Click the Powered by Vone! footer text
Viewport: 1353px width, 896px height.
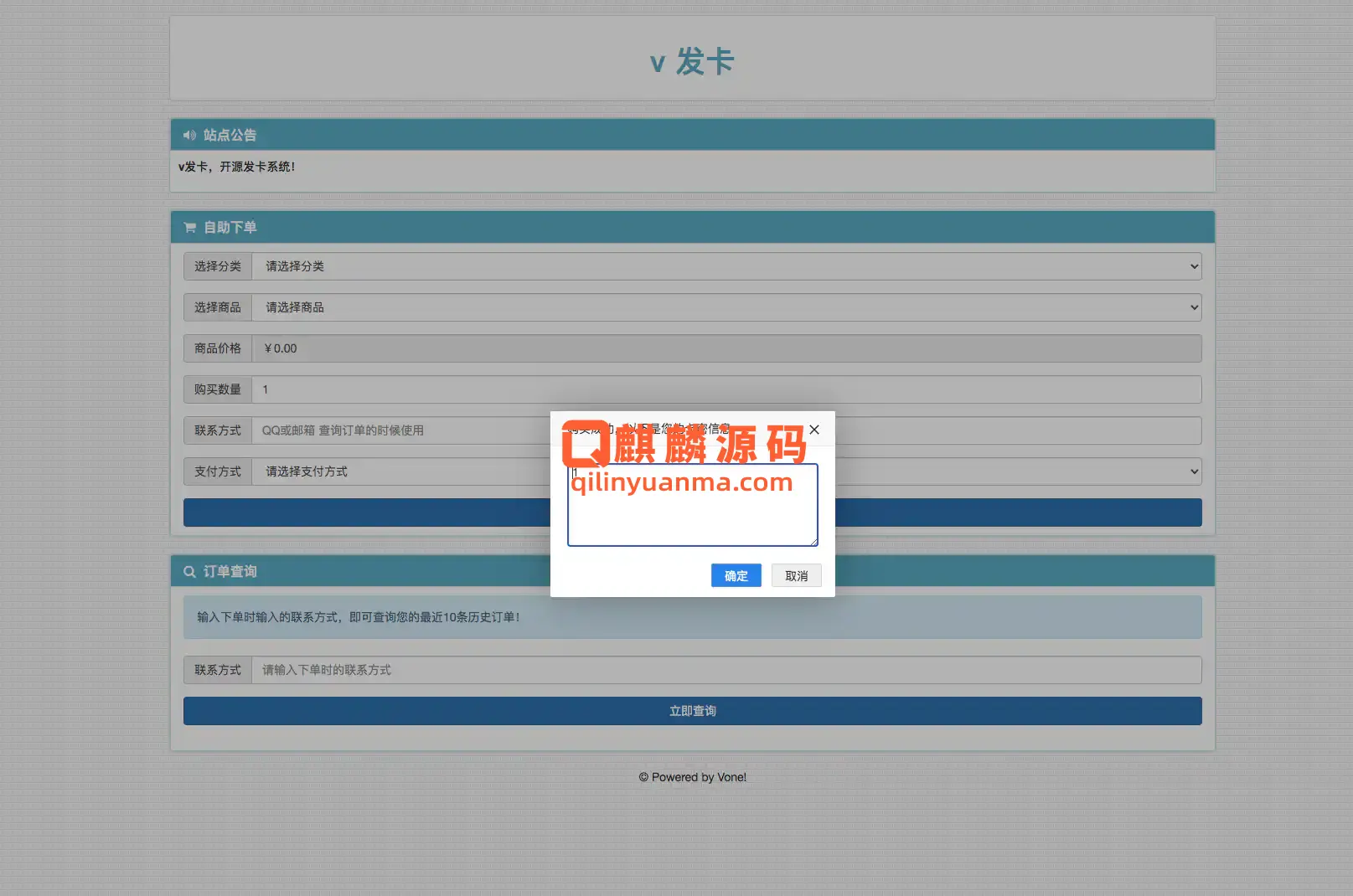[x=692, y=777]
